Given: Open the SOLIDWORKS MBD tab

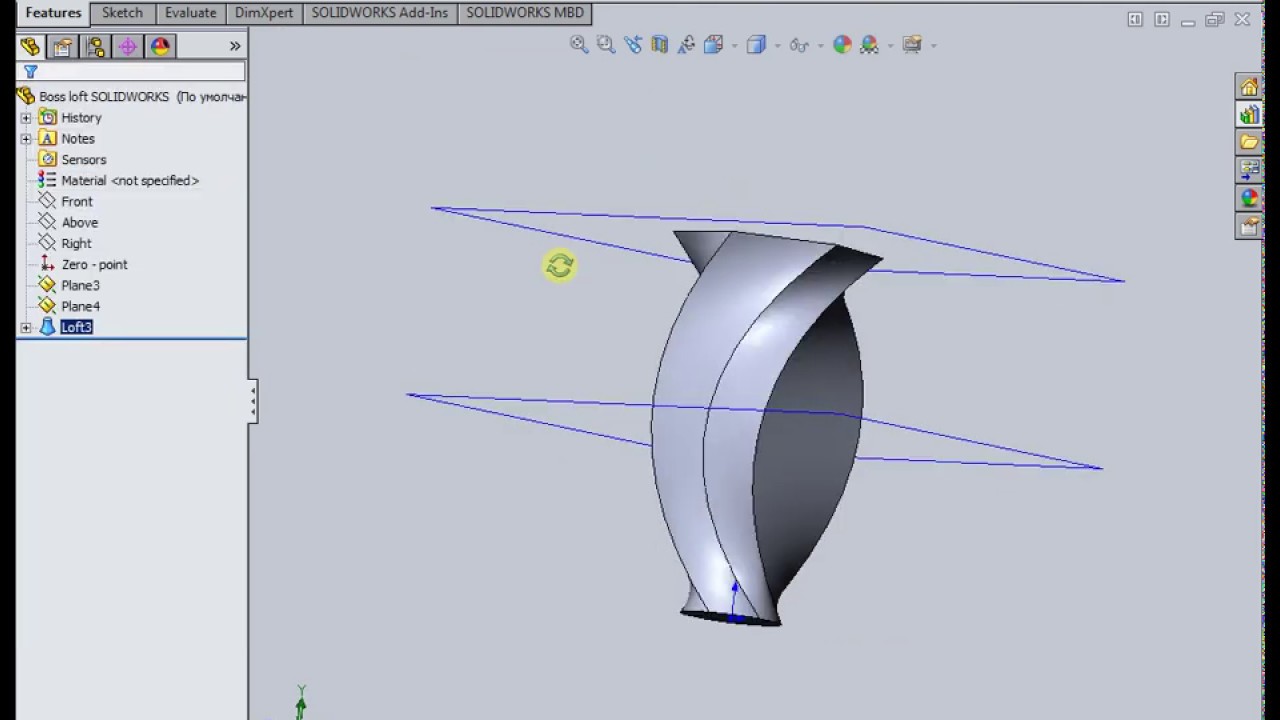Looking at the screenshot, I should (x=525, y=13).
